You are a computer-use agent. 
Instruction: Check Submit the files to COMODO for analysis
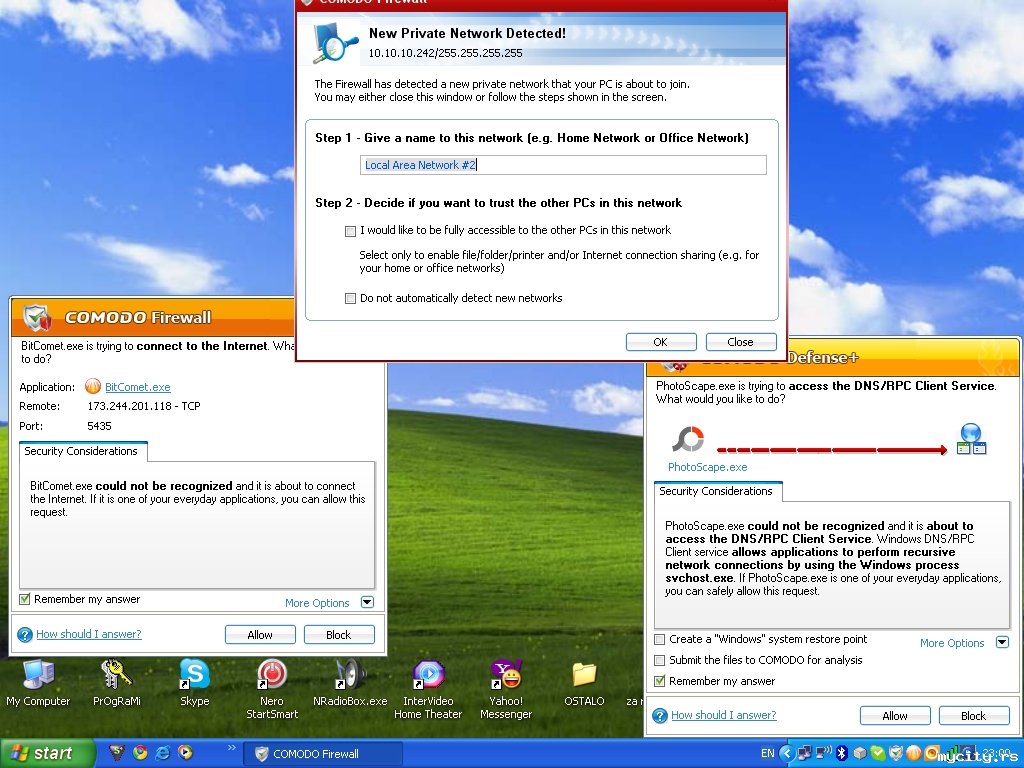click(x=660, y=660)
